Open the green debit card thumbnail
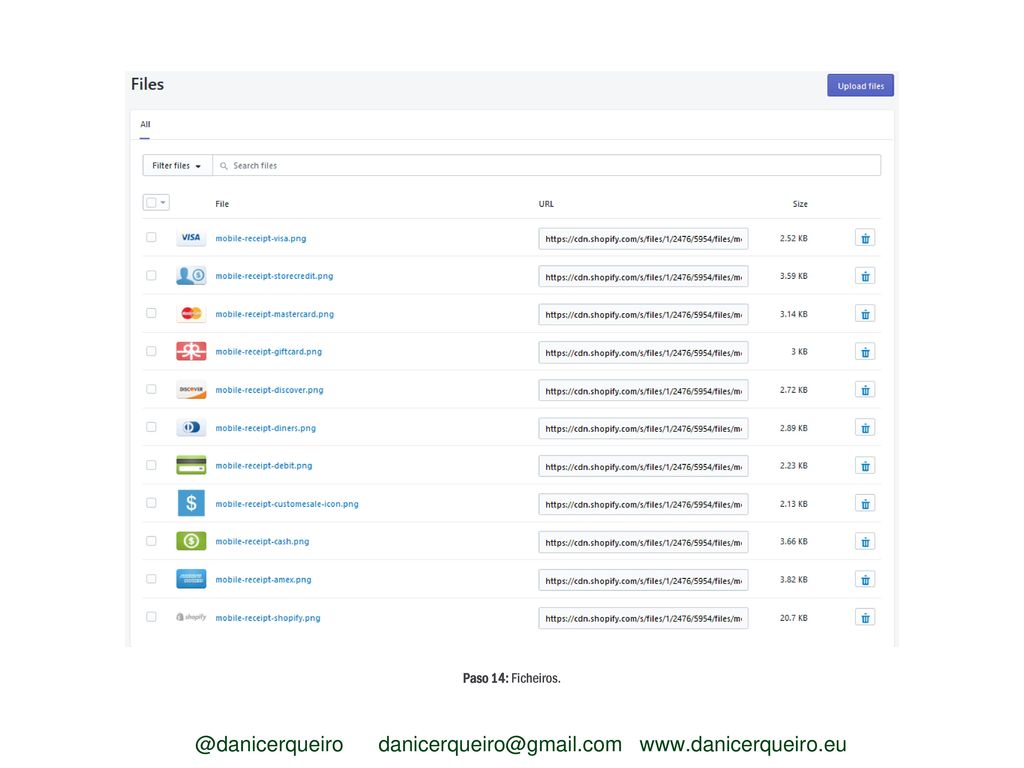 pos(191,465)
